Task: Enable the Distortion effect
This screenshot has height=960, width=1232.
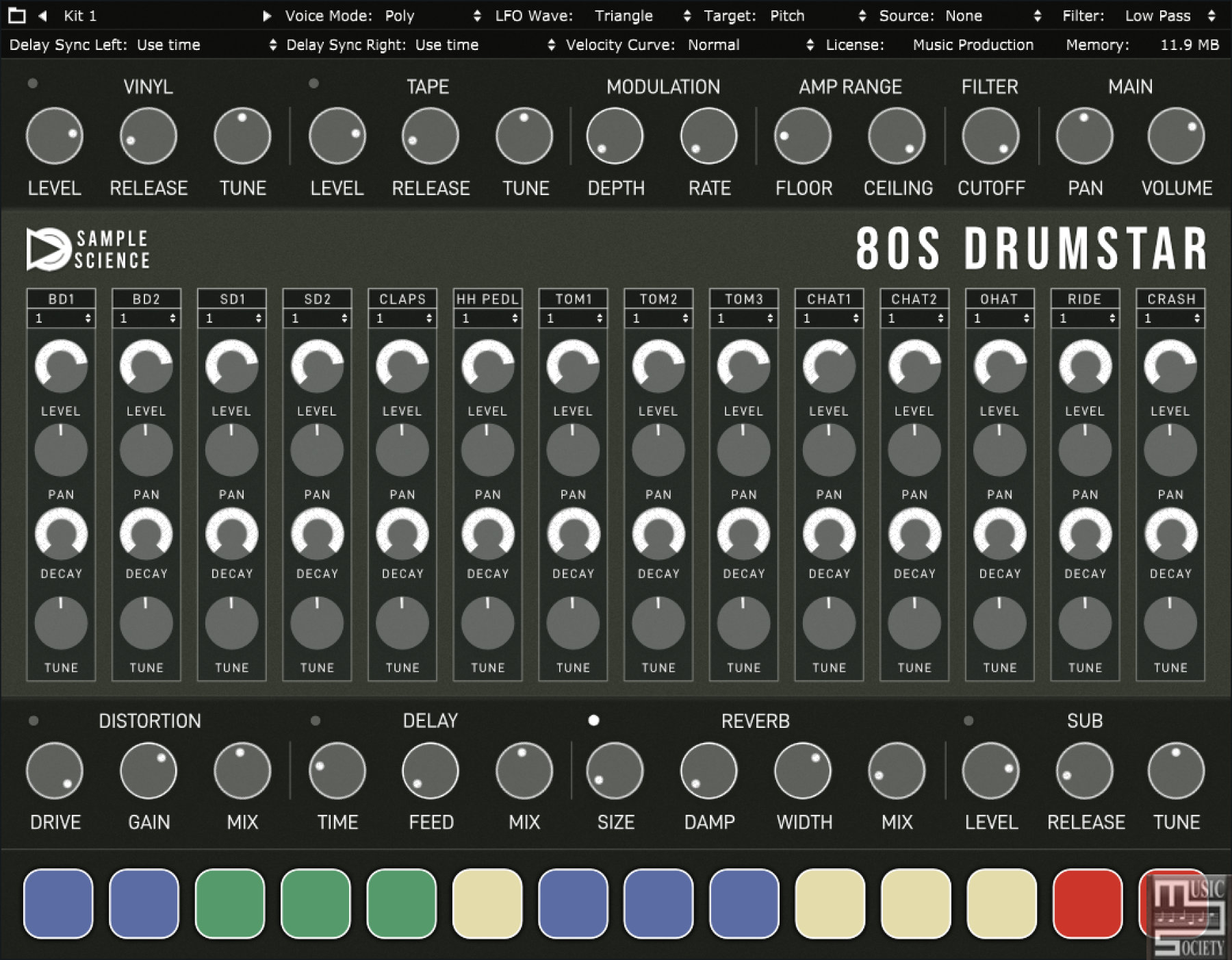Action: pos(34,720)
